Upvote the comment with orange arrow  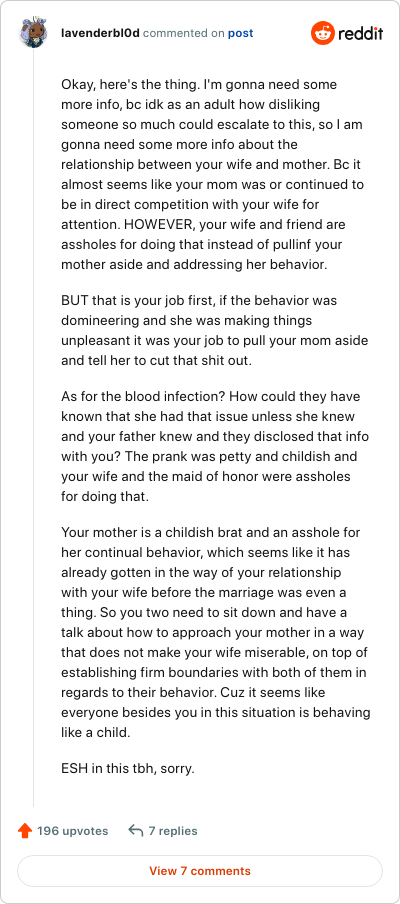point(25,831)
